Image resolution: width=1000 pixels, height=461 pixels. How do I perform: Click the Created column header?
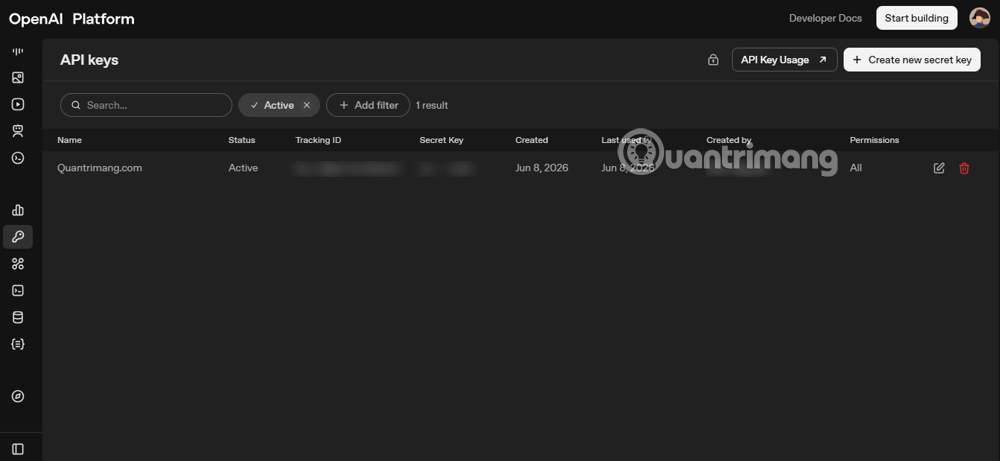[531, 140]
